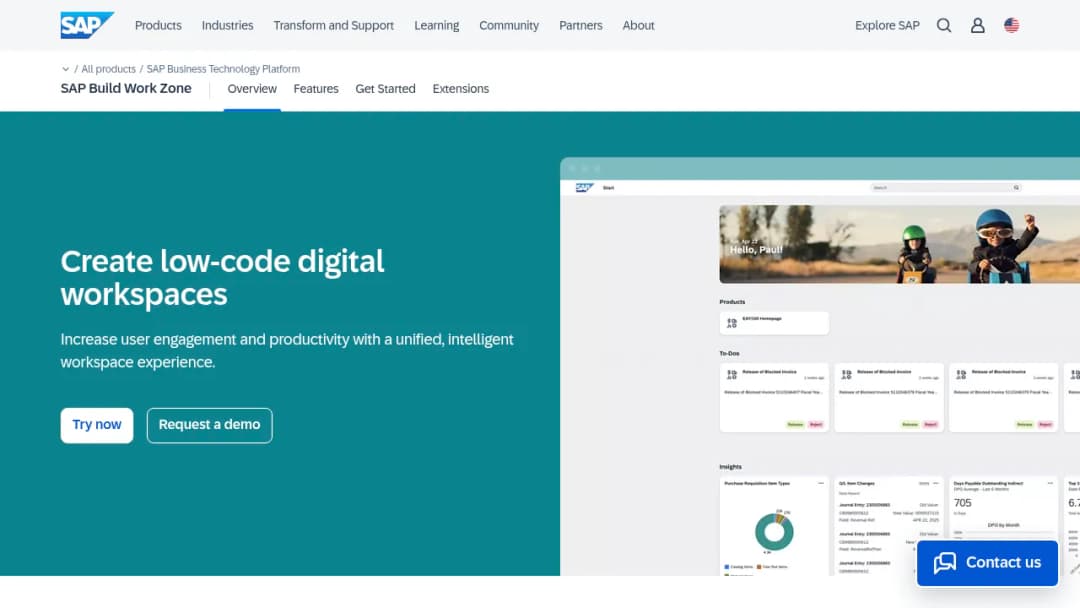Click the Hello, Paul banner image
The width and height of the screenshot is (1080, 608).
coord(900,244)
